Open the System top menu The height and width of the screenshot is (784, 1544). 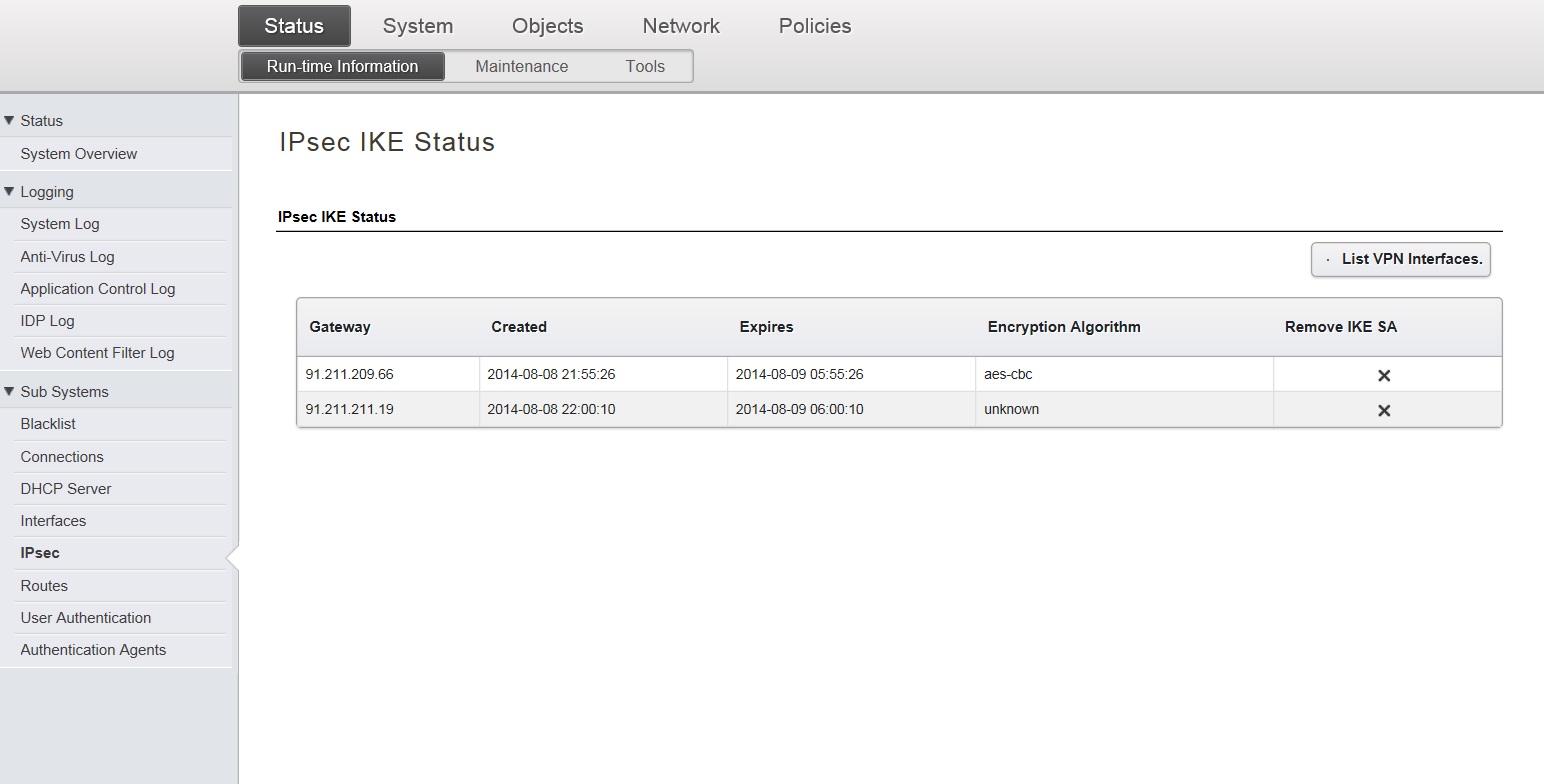click(x=417, y=26)
